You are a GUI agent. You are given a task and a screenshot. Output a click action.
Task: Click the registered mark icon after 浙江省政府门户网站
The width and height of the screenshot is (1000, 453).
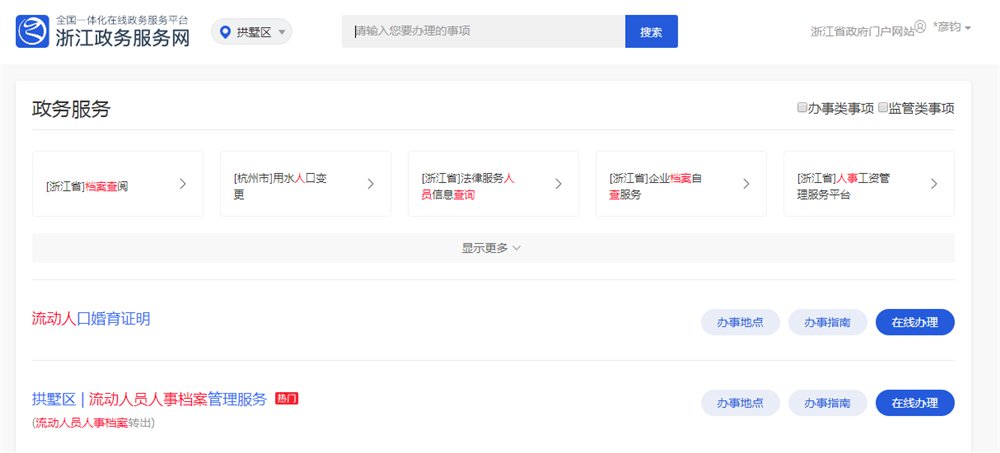point(920,28)
